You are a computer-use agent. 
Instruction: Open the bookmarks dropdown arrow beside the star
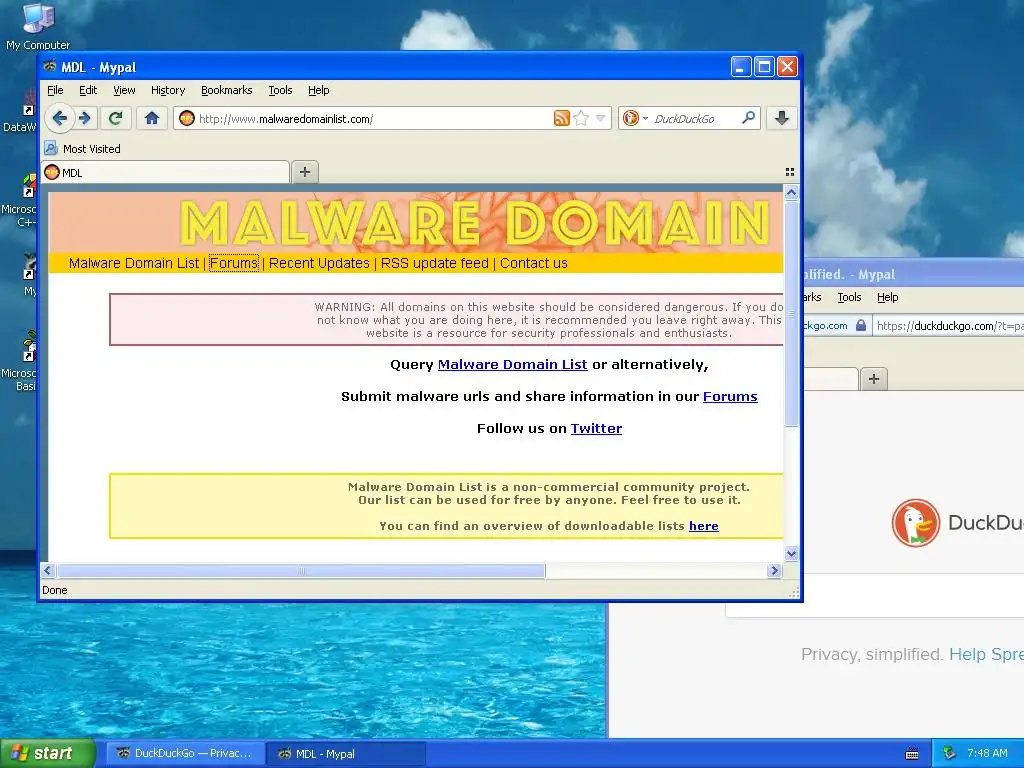point(601,118)
